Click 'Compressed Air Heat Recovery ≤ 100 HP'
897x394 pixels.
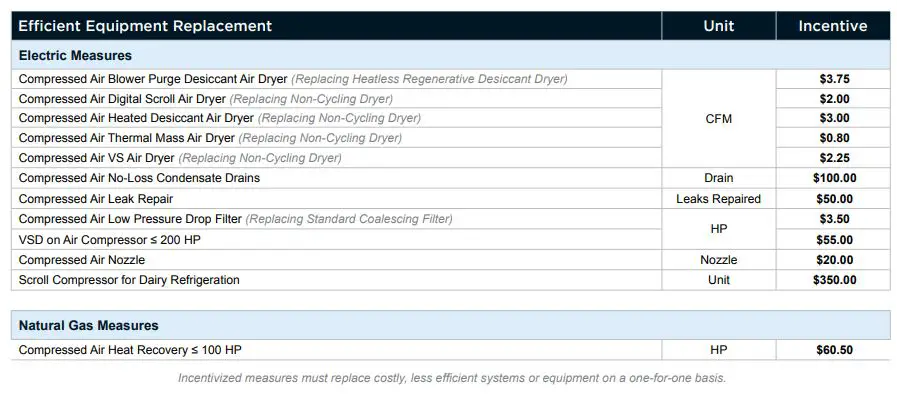[130, 349]
